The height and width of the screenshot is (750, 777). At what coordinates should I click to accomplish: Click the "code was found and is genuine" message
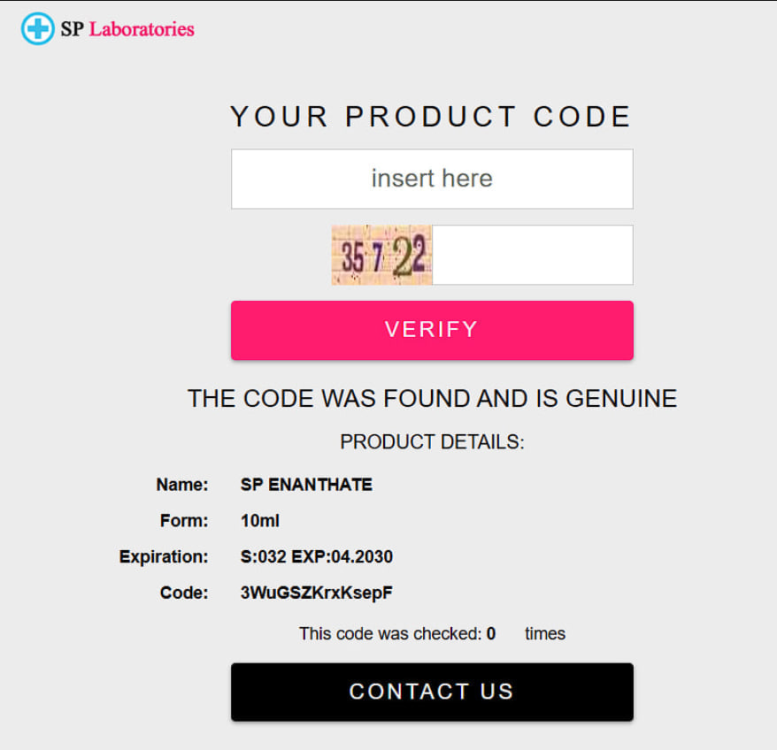(x=432, y=399)
